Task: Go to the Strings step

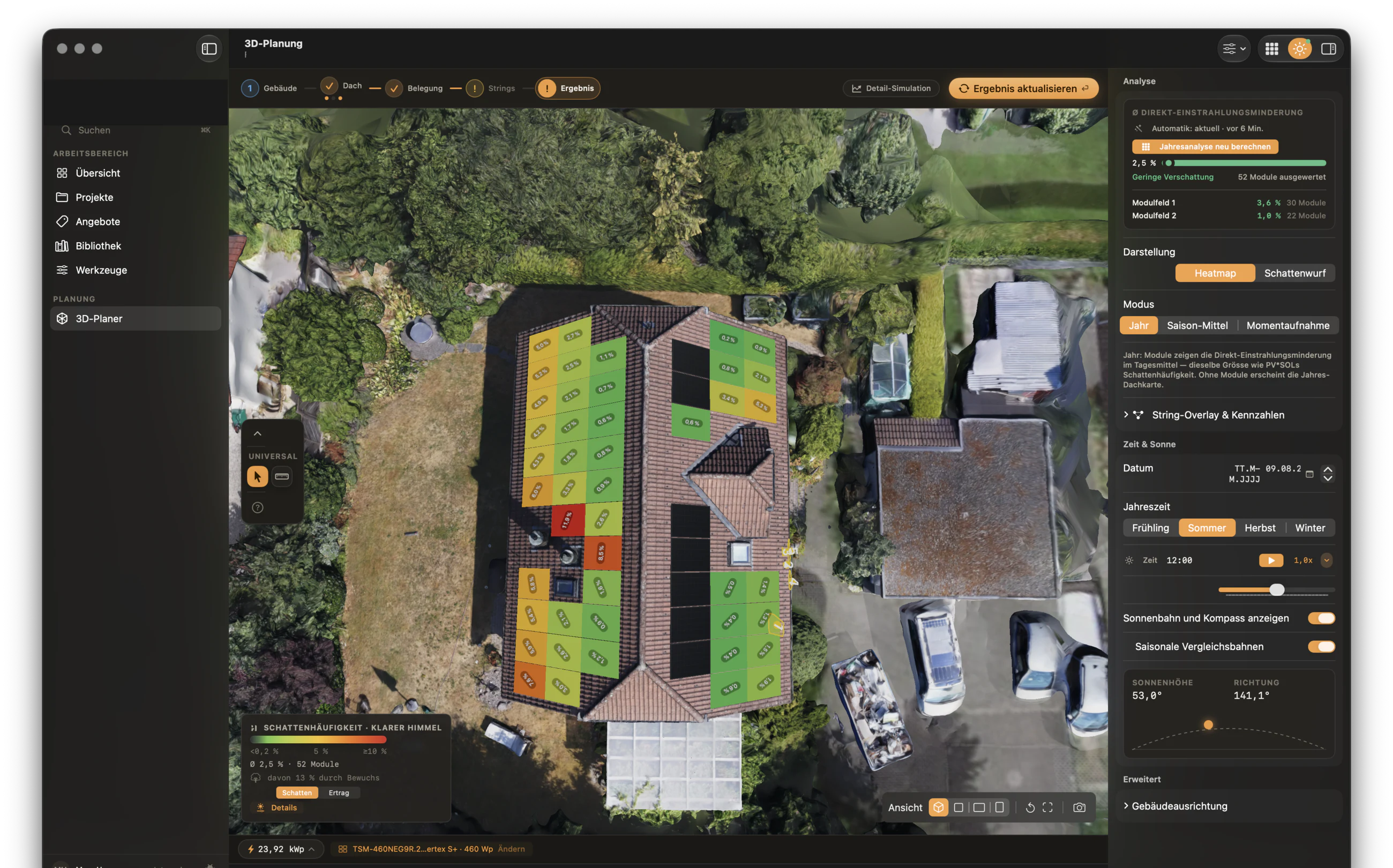Action: (x=491, y=88)
